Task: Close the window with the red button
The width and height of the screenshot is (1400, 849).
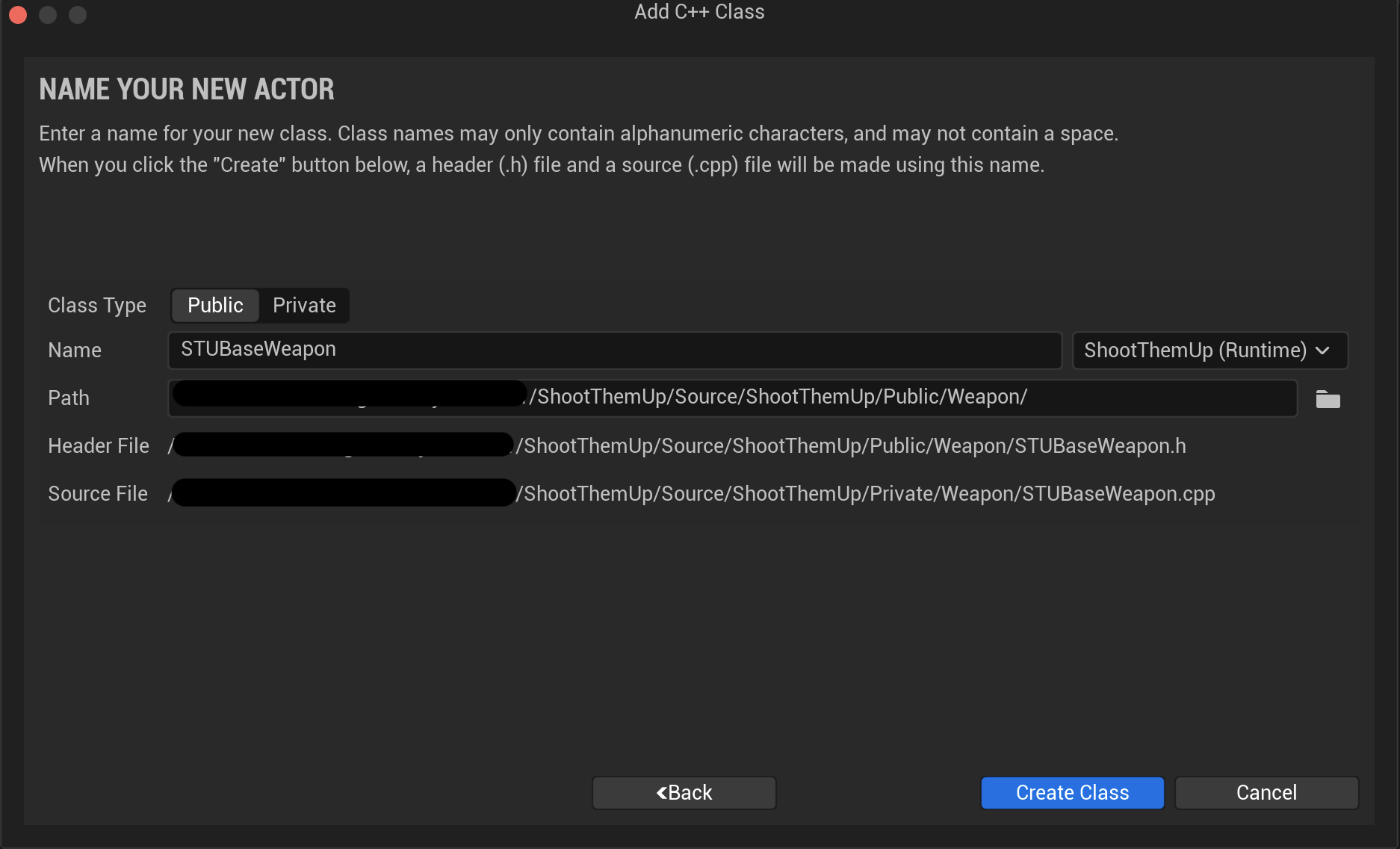Action: tap(18, 14)
